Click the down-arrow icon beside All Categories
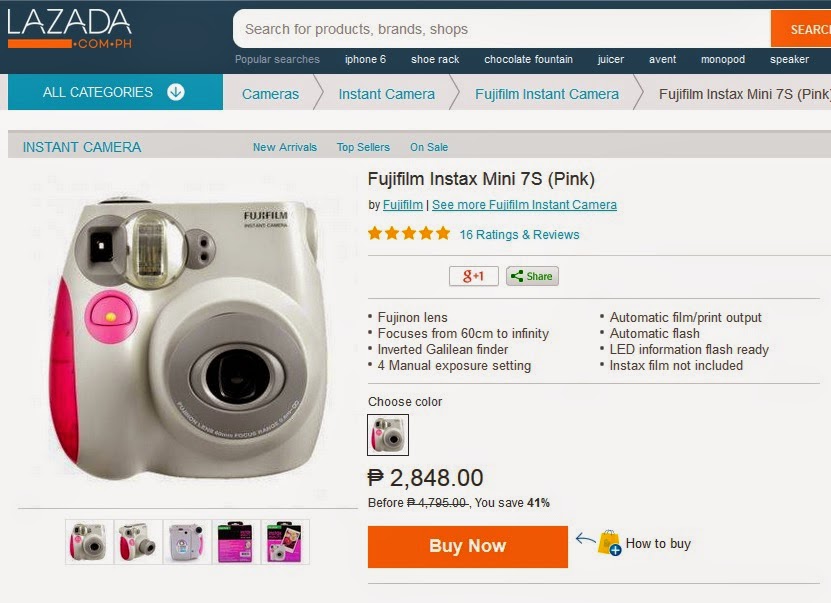 point(176,93)
